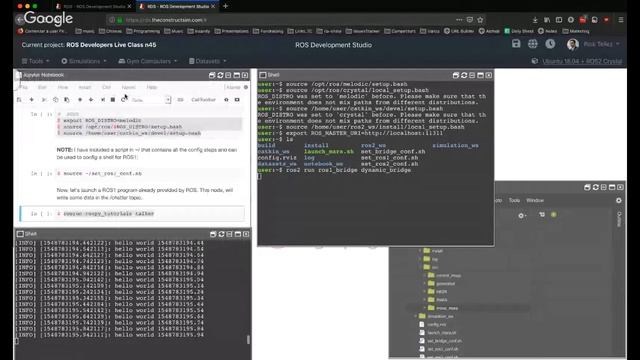Open a new browser tab with the plus button
Screen dimensions: 640x360
point(225,6)
